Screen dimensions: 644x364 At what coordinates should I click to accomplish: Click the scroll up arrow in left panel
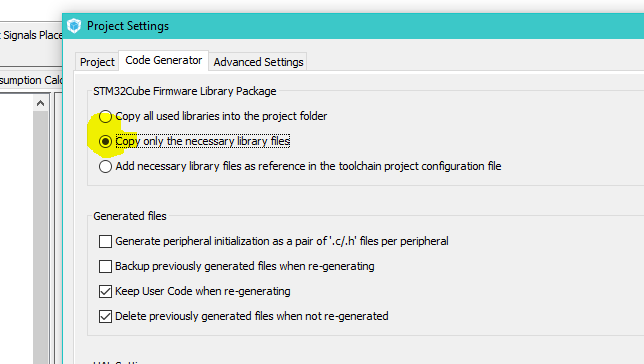pos(40,103)
